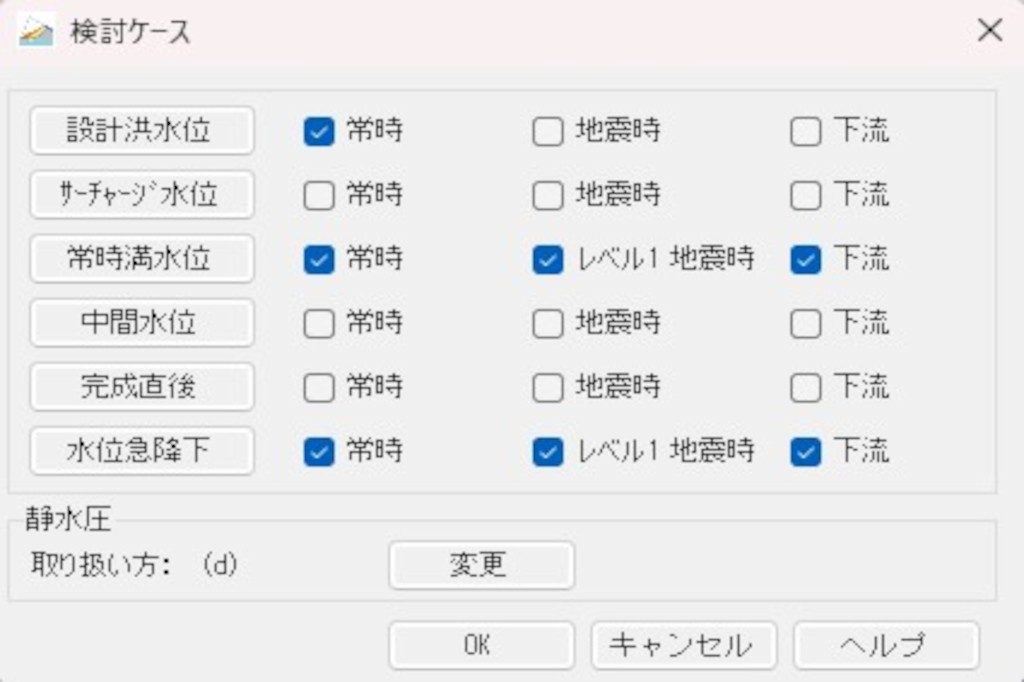Image resolution: width=1024 pixels, height=682 pixels.
Task: Check 地震時 for 完成直後 row
Action: [x=547, y=388]
